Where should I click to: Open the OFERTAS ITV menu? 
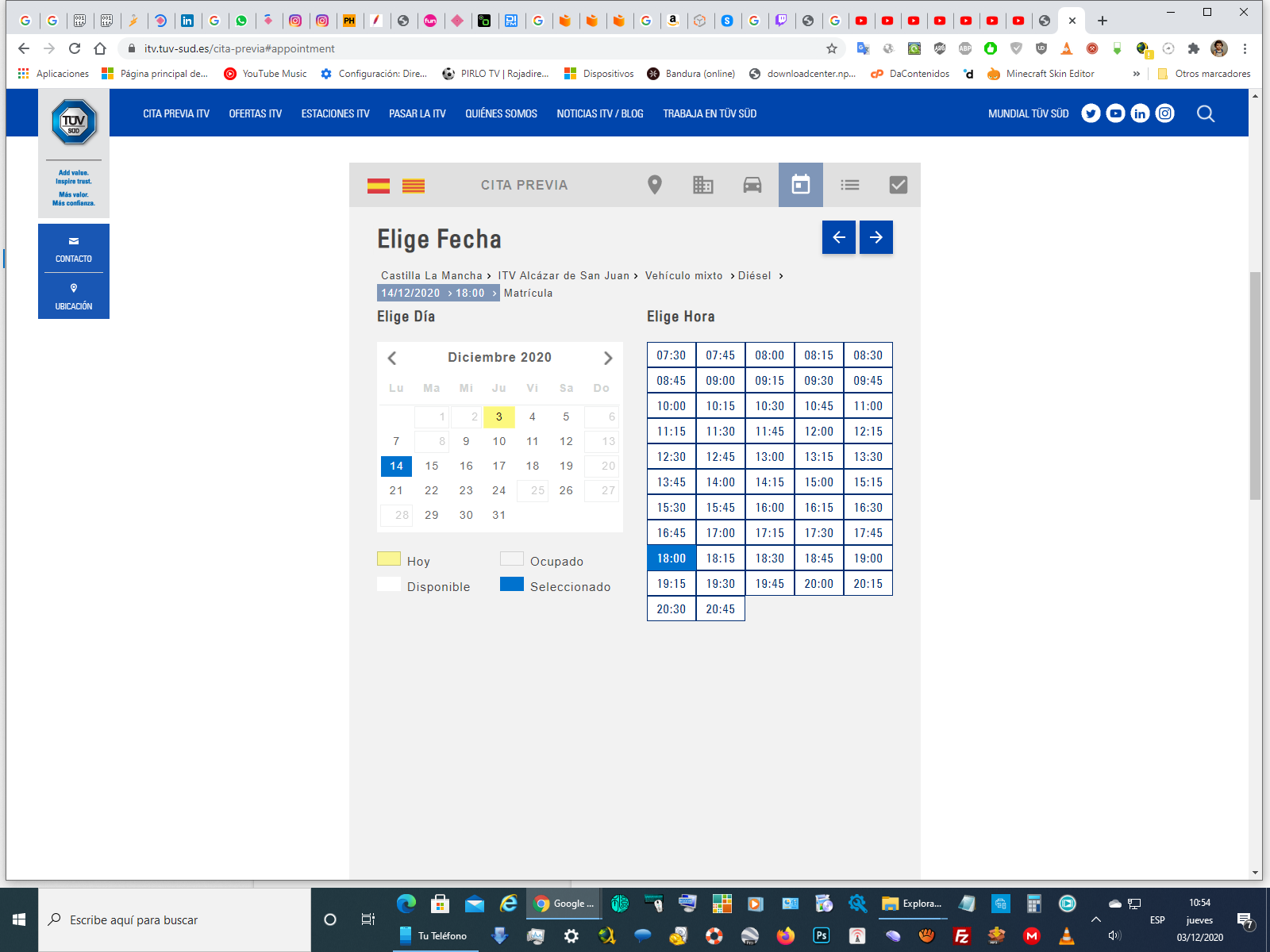[x=255, y=113]
